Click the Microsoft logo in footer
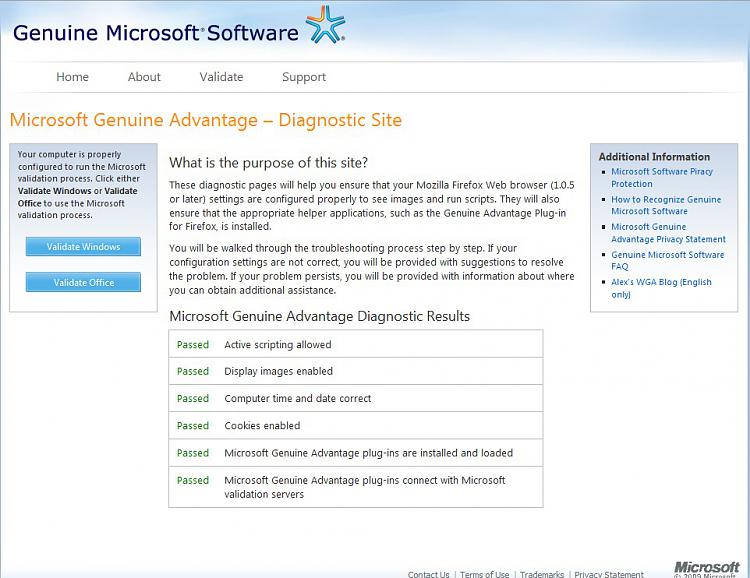Viewport: 750px width, 578px height. point(706,567)
